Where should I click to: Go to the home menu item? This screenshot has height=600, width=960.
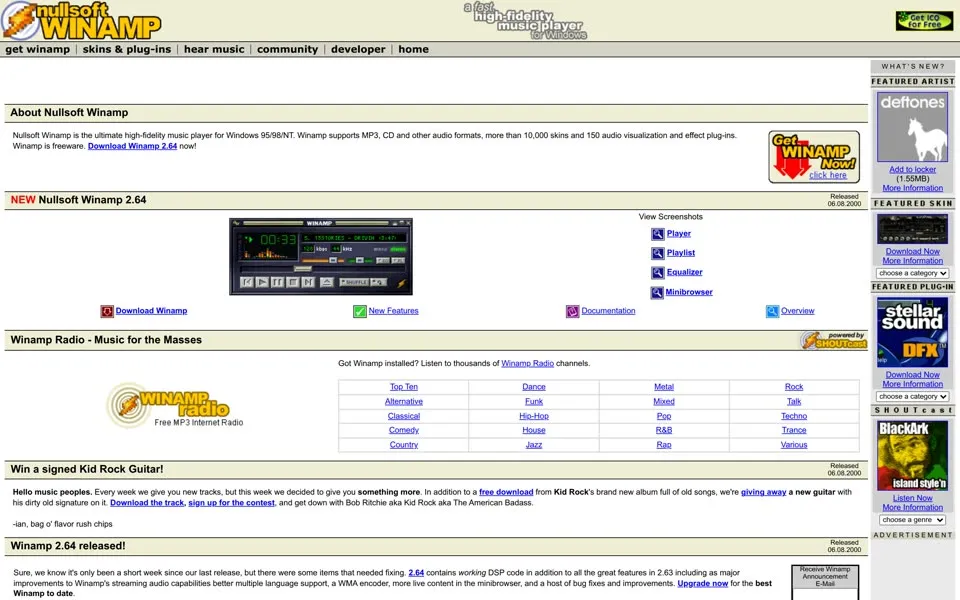pyautogui.click(x=413, y=50)
